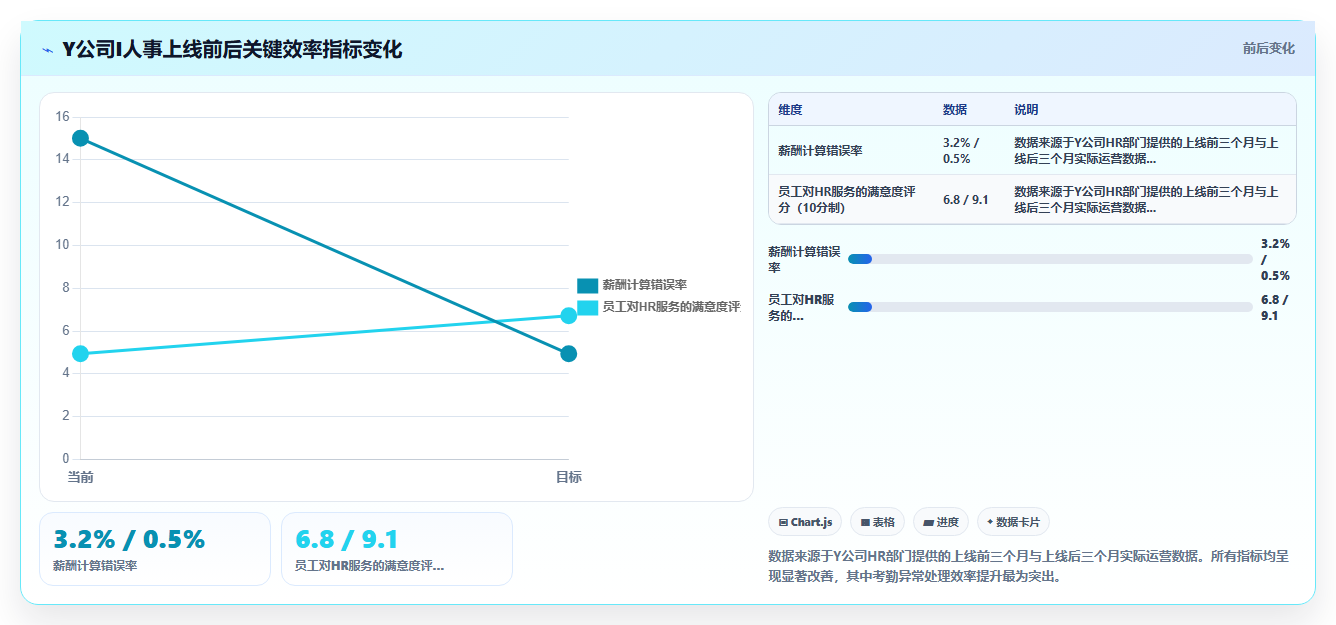Click the description cell in the 员工对HR服务 row
Image resolution: width=1336 pixels, height=625 pixels.
[1150, 200]
